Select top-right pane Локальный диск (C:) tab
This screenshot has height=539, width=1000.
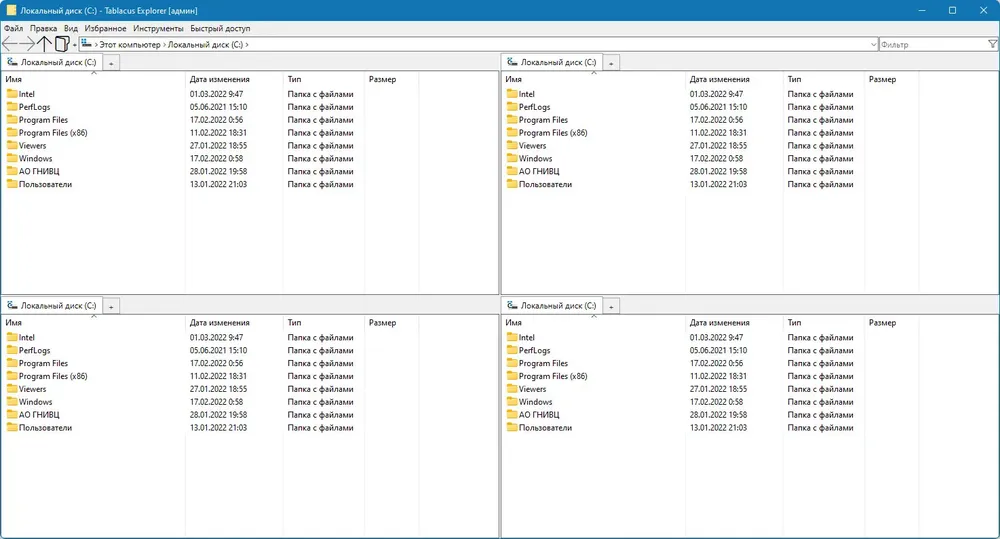552,63
